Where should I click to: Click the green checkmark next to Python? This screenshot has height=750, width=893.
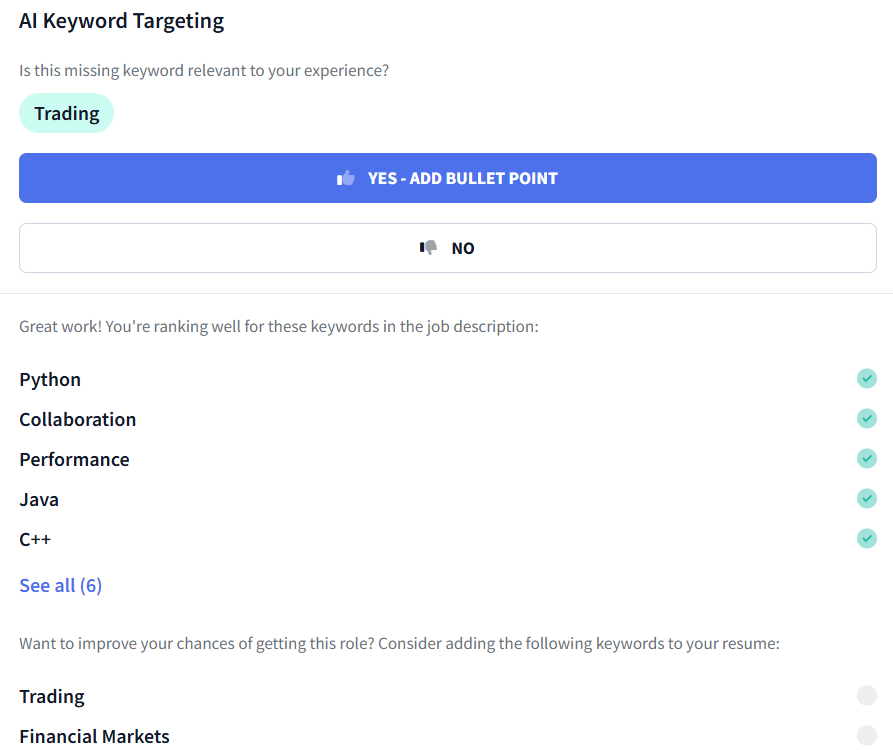coord(867,379)
